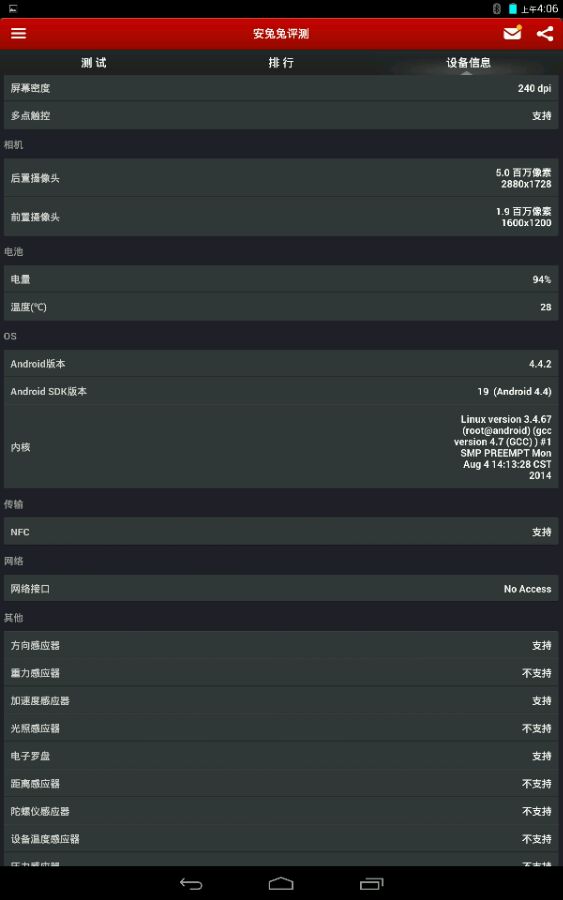The image size is (563, 900).
Task: Tap the Bluetooth status bar icon
Action: [x=497, y=9]
